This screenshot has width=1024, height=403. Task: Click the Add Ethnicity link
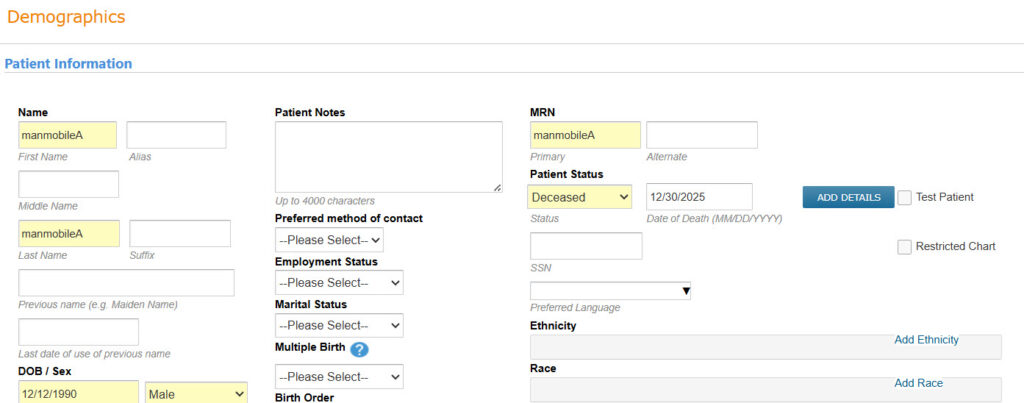(x=926, y=340)
